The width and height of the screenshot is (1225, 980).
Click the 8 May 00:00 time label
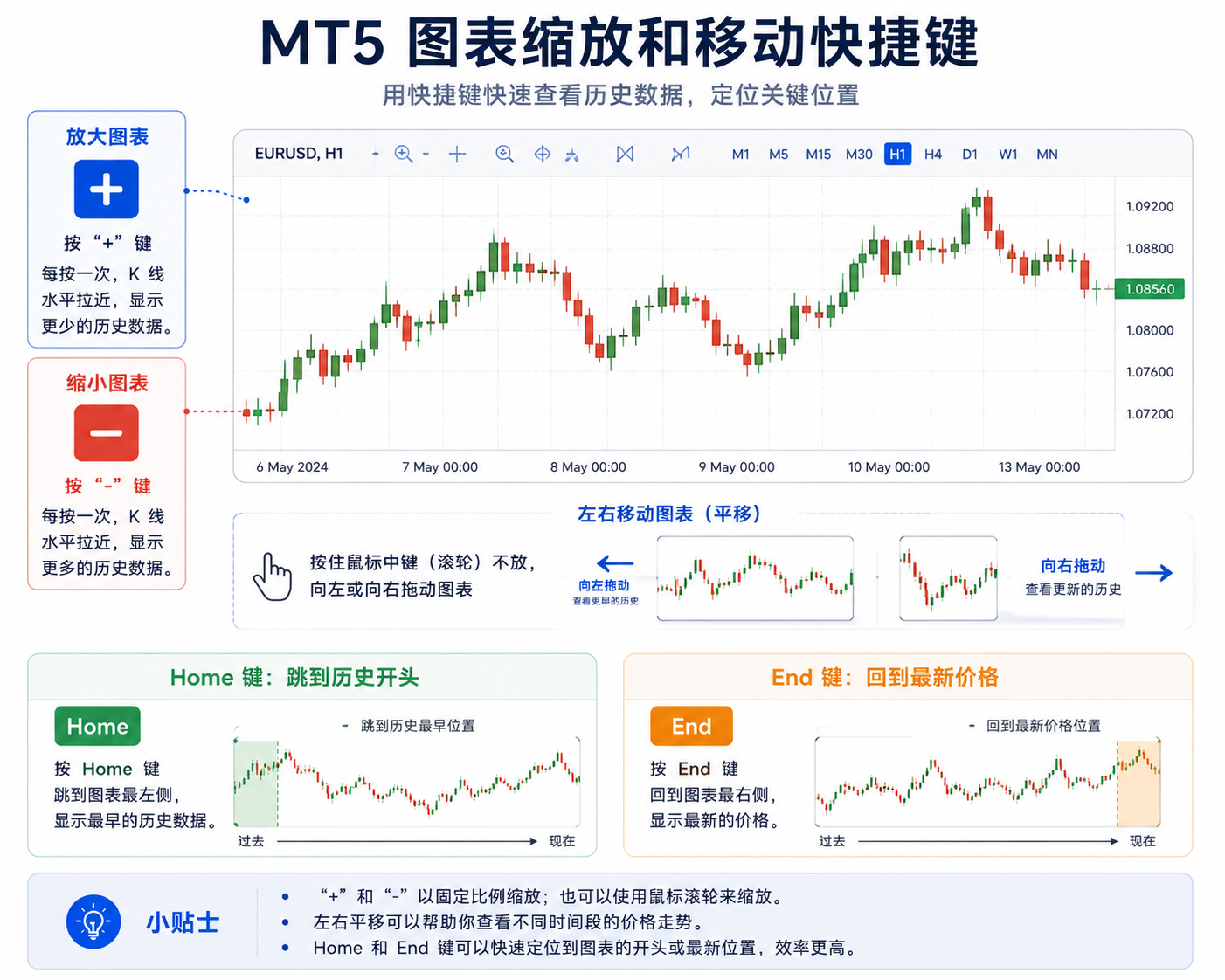[x=588, y=467]
